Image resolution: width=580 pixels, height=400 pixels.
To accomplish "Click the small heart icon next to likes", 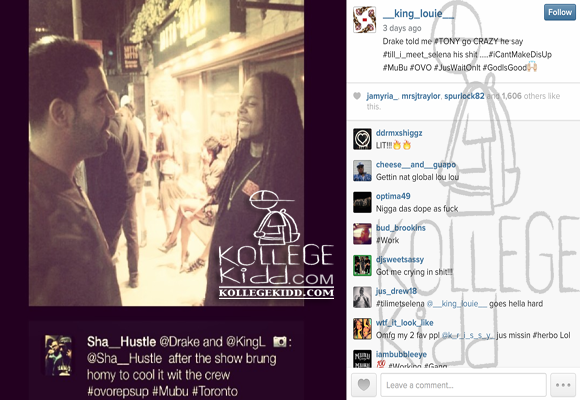I will tap(357, 96).
